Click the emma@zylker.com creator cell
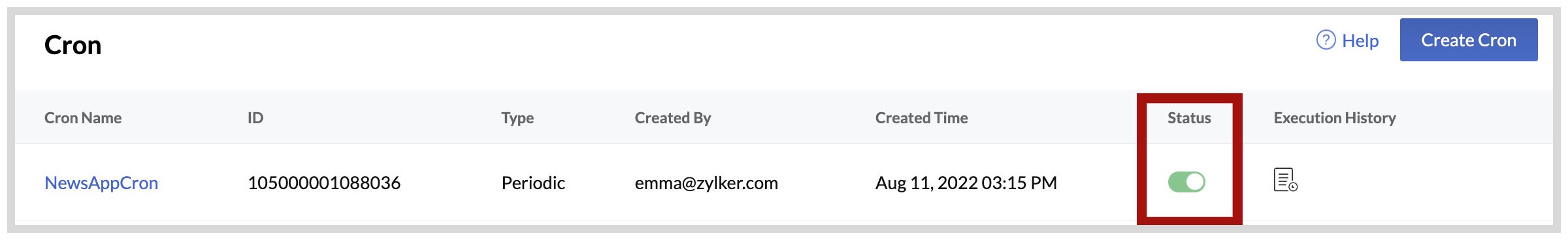Screen dimensions: 1568x240 point(706,183)
